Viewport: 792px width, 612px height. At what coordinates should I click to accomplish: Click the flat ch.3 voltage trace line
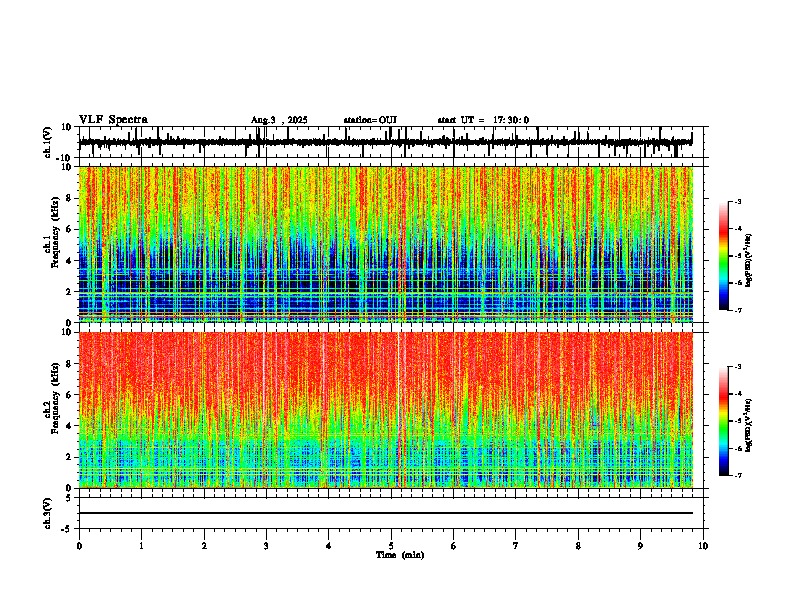386,513
